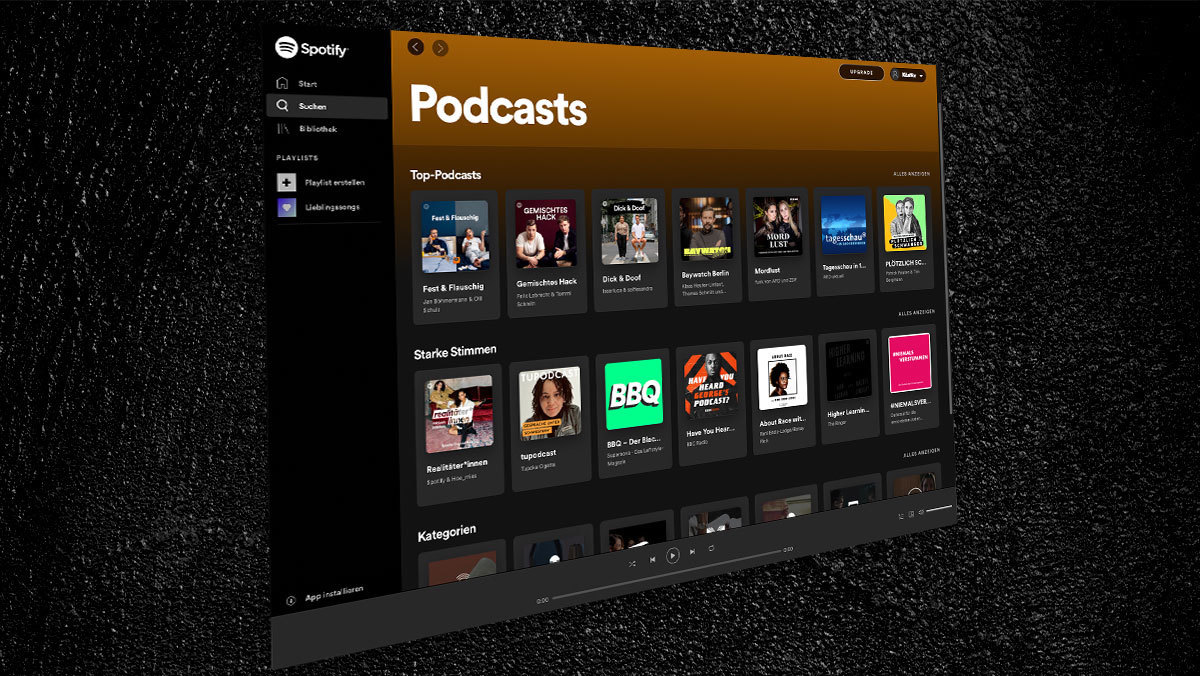Click the Fest & Flauschig title text

454,288
